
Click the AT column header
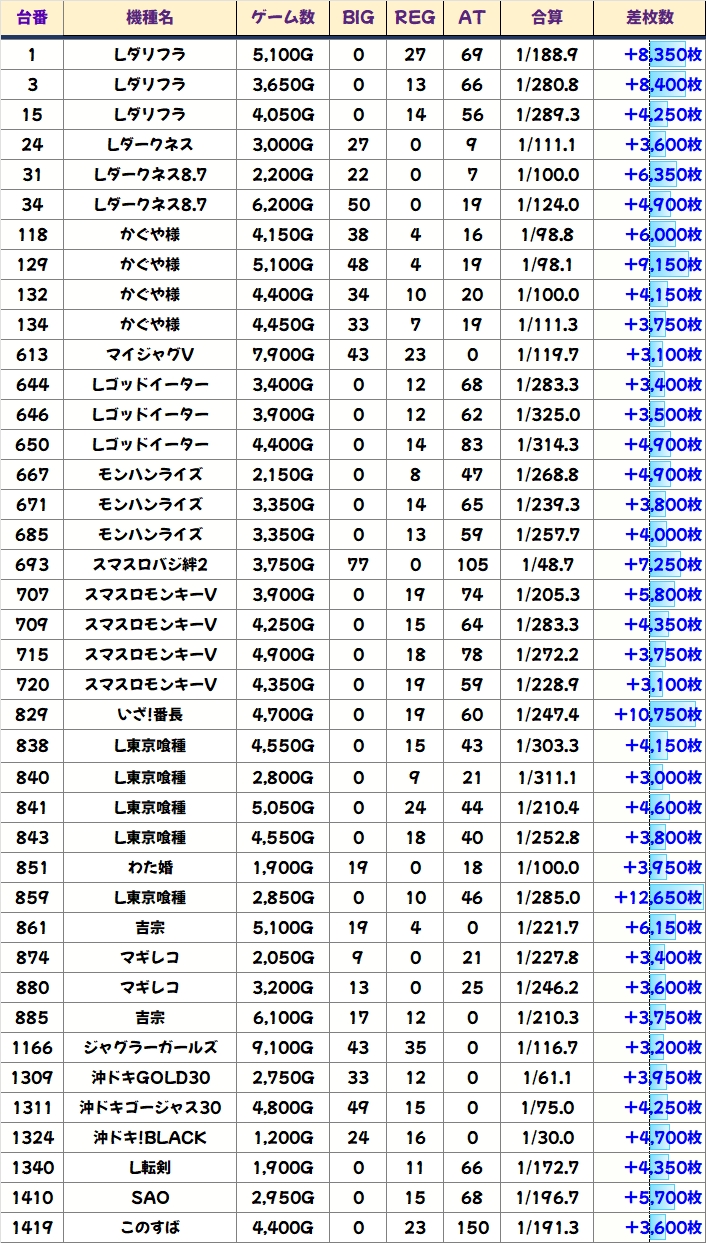click(x=472, y=18)
